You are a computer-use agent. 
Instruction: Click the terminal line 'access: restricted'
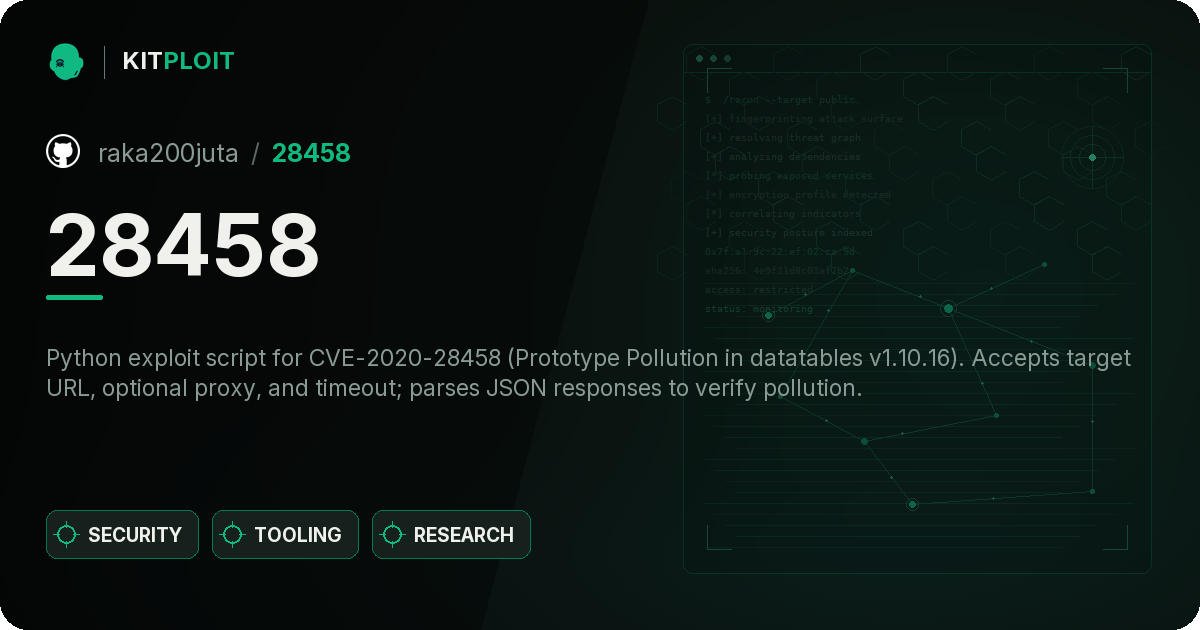[759, 290]
